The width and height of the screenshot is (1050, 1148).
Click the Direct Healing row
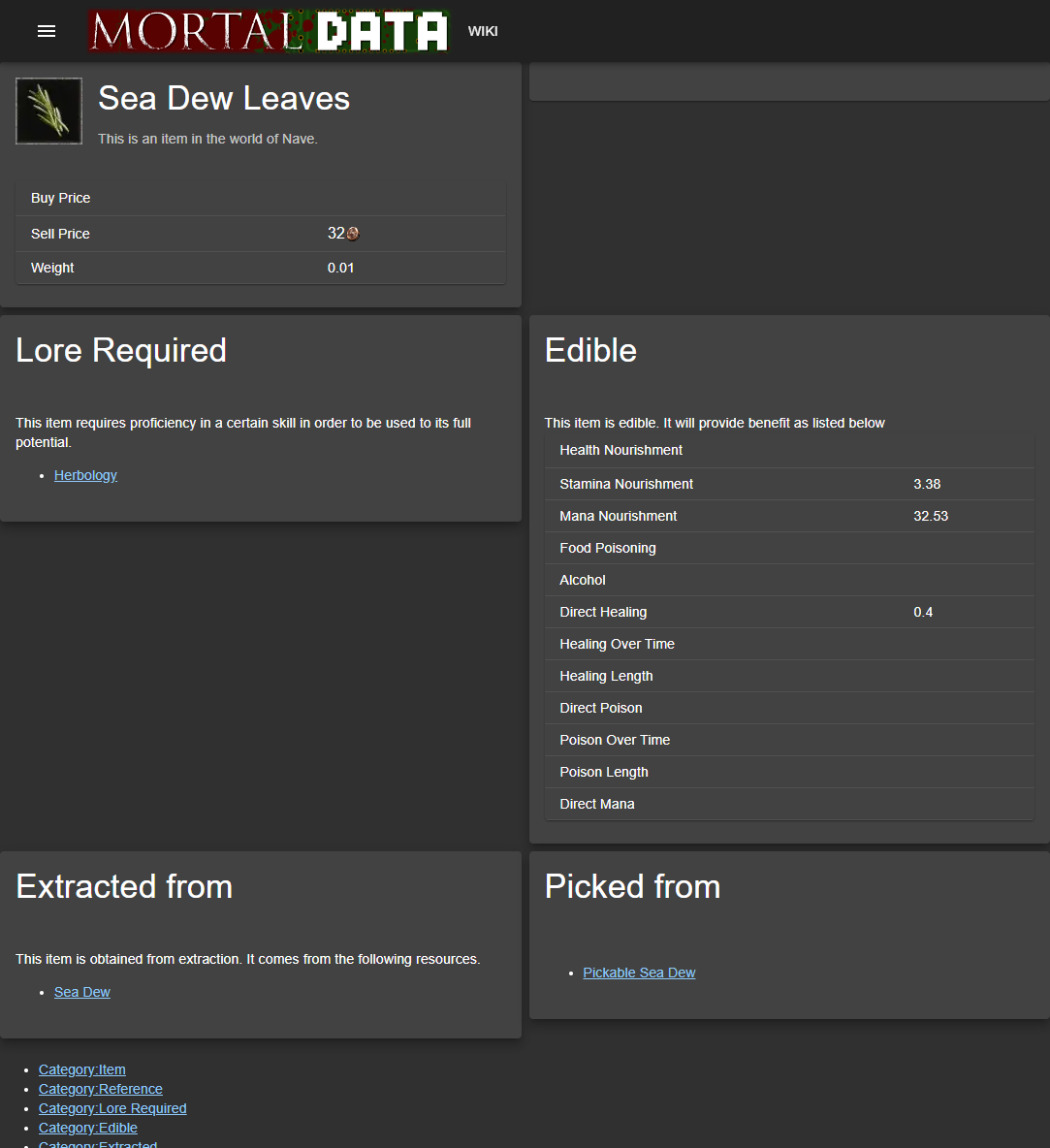tap(789, 612)
